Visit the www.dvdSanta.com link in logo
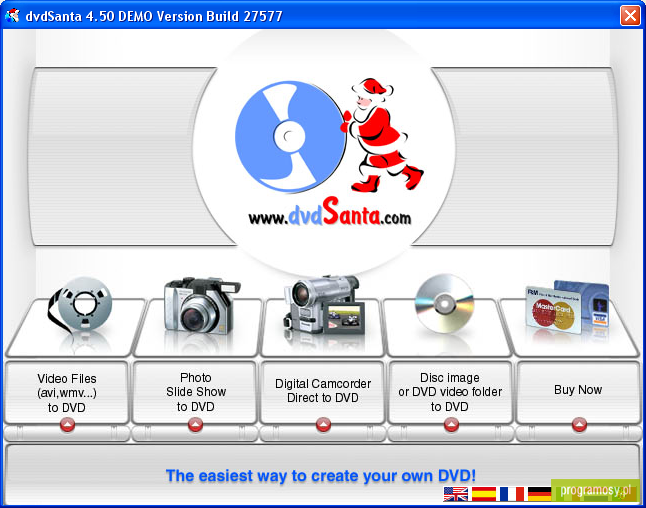Screen dimensions: 646x508 point(330,212)
